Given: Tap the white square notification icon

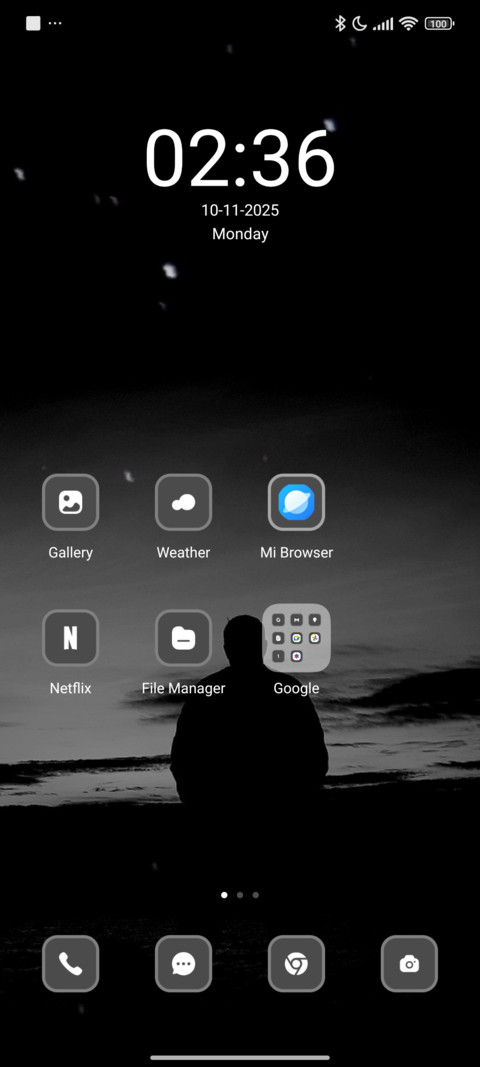Looking at the screenshot, I should (33, 24).
